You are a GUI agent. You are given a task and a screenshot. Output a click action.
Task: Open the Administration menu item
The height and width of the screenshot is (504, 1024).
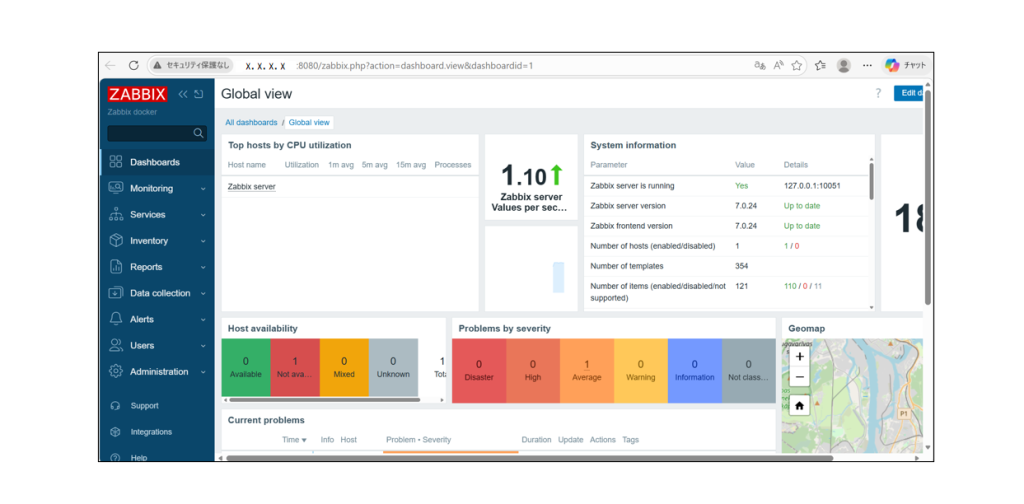click(157, 371)
